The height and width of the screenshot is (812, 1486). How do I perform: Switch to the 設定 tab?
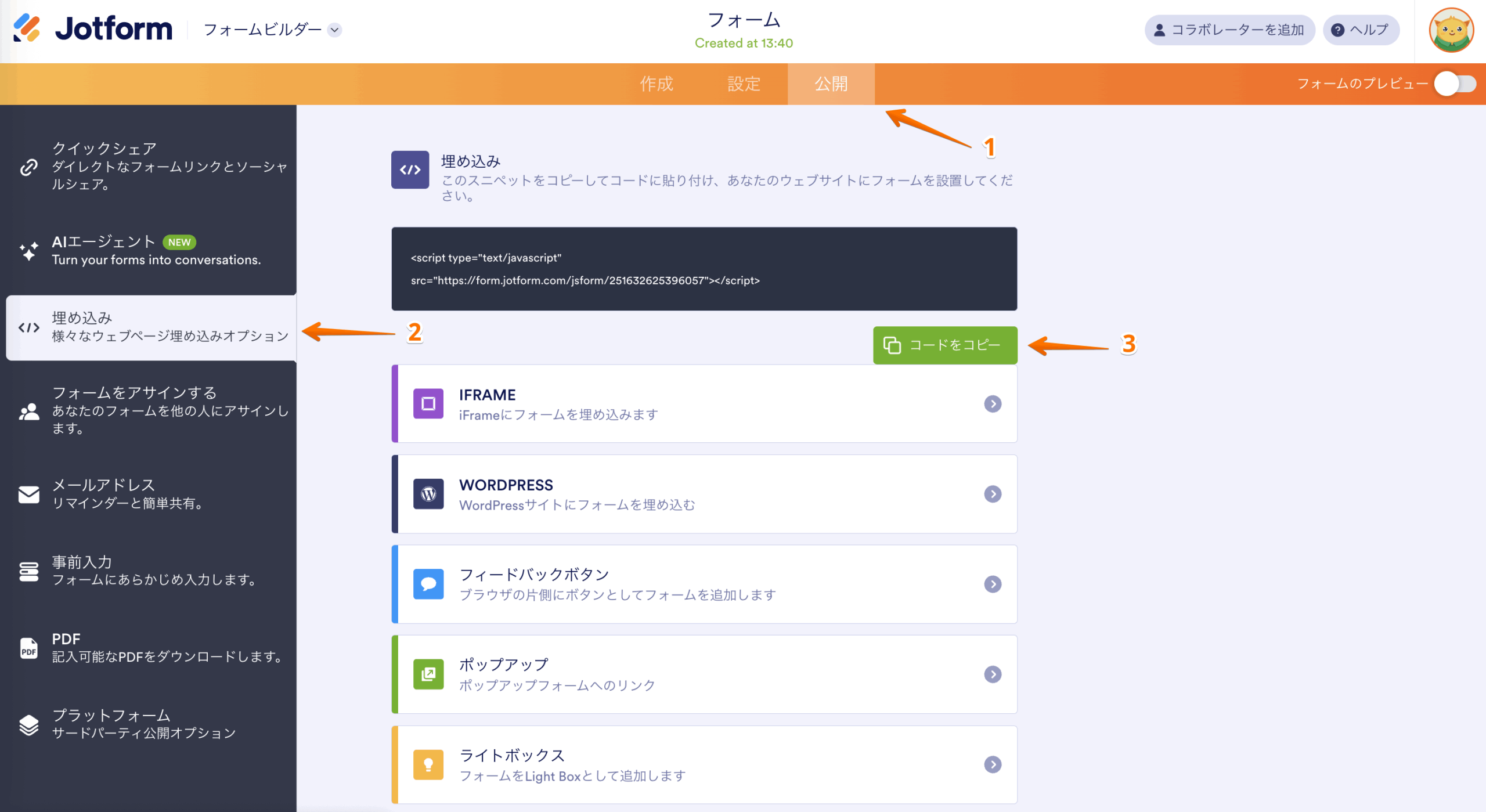pyautogui.click(x=744, y=84)
